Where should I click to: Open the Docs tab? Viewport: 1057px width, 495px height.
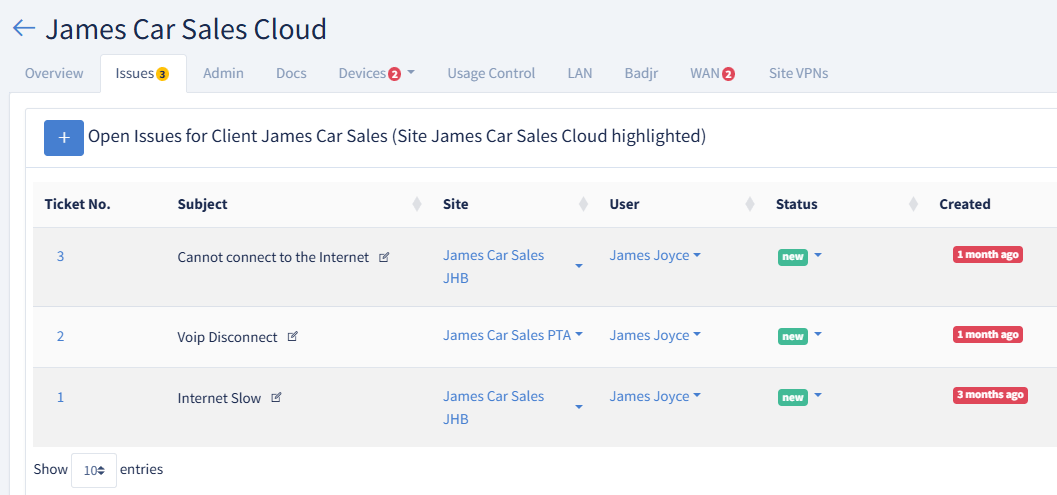point(291,74)
